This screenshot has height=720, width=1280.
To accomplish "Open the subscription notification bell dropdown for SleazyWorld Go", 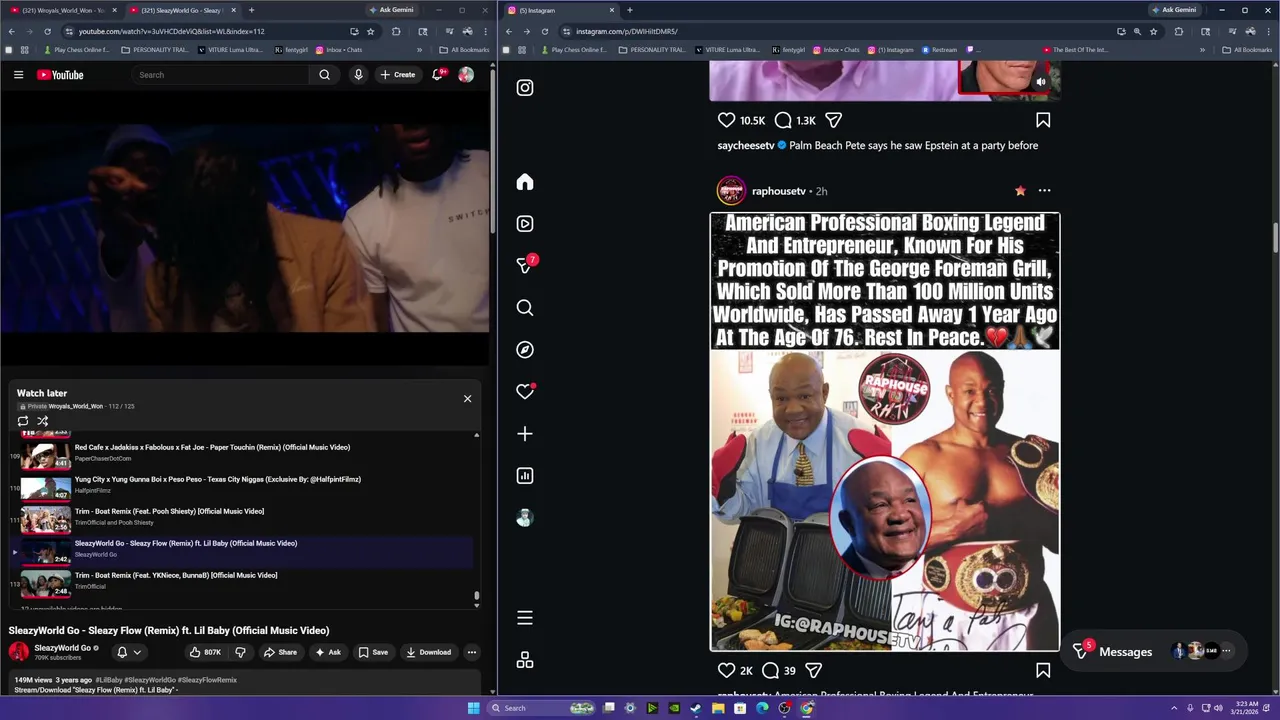I will pos(128,652).
